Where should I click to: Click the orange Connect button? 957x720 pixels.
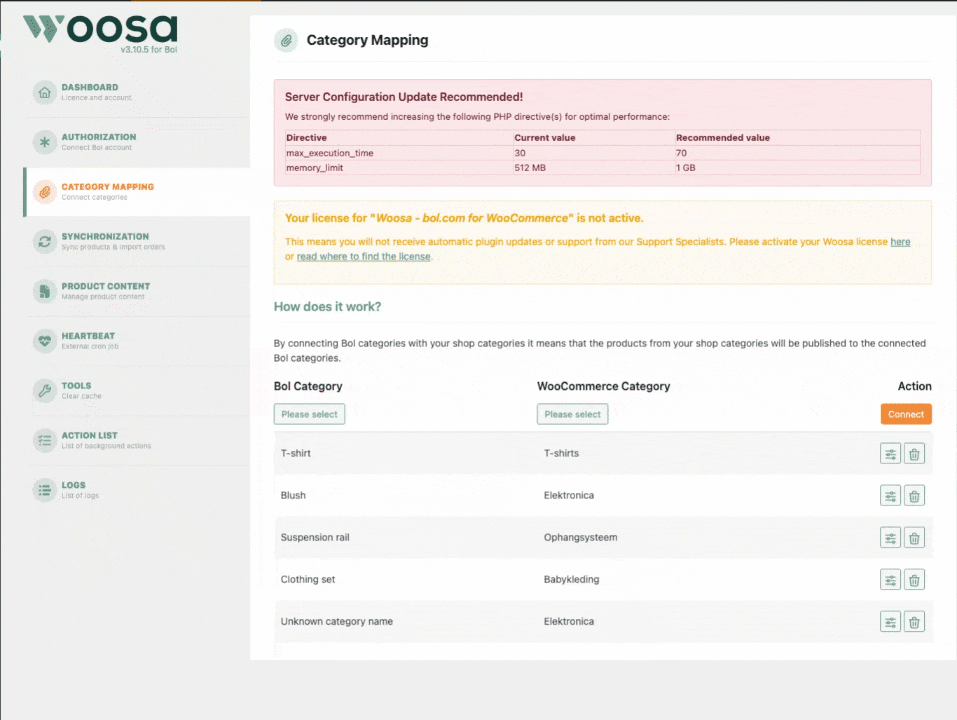(x=906, y=414)
